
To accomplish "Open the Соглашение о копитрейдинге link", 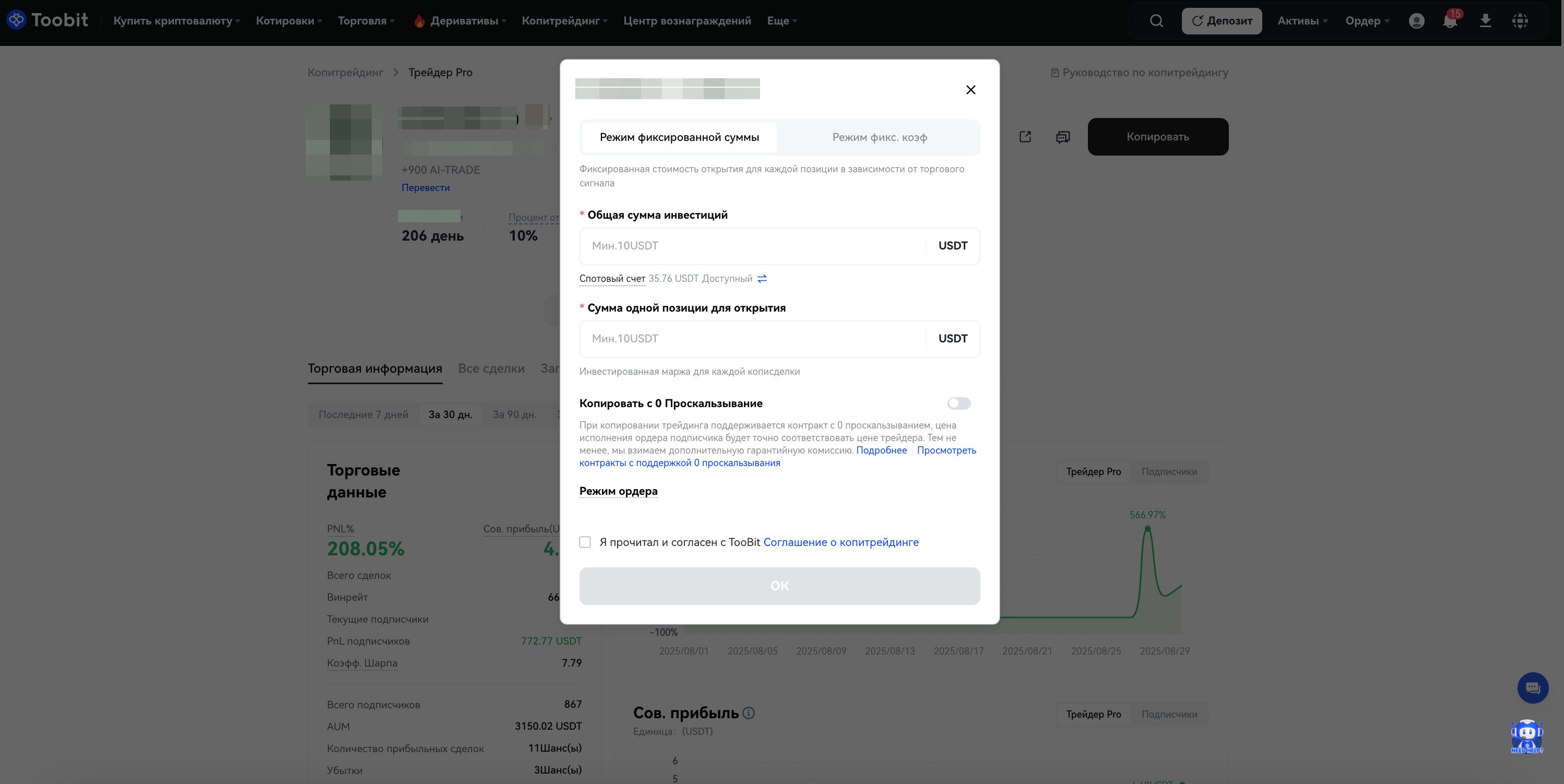I will click(840, 542).
